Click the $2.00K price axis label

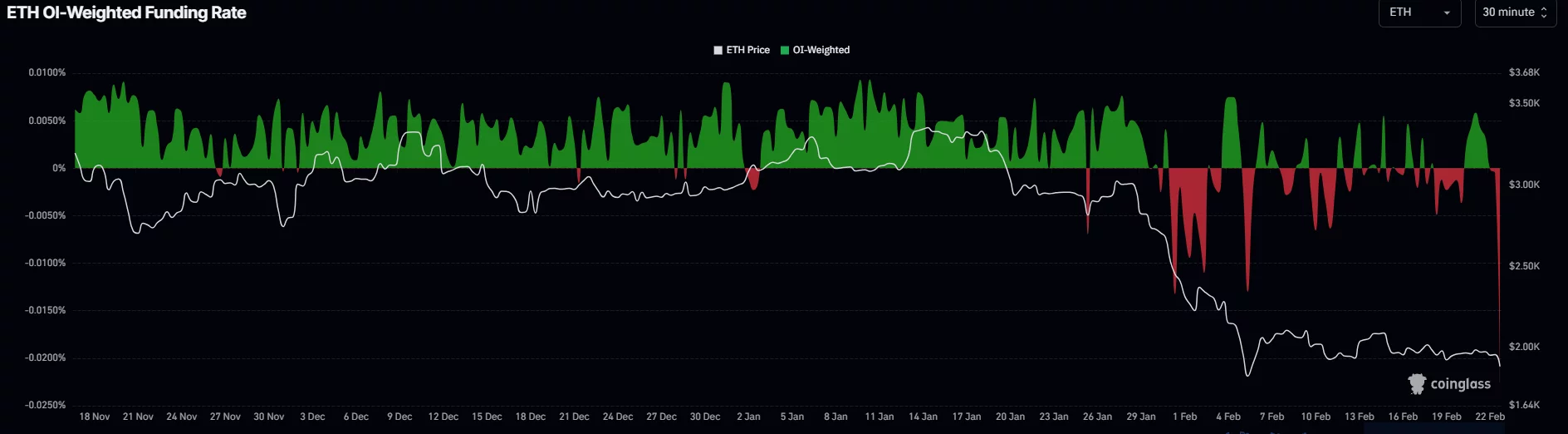[1525, 347]
